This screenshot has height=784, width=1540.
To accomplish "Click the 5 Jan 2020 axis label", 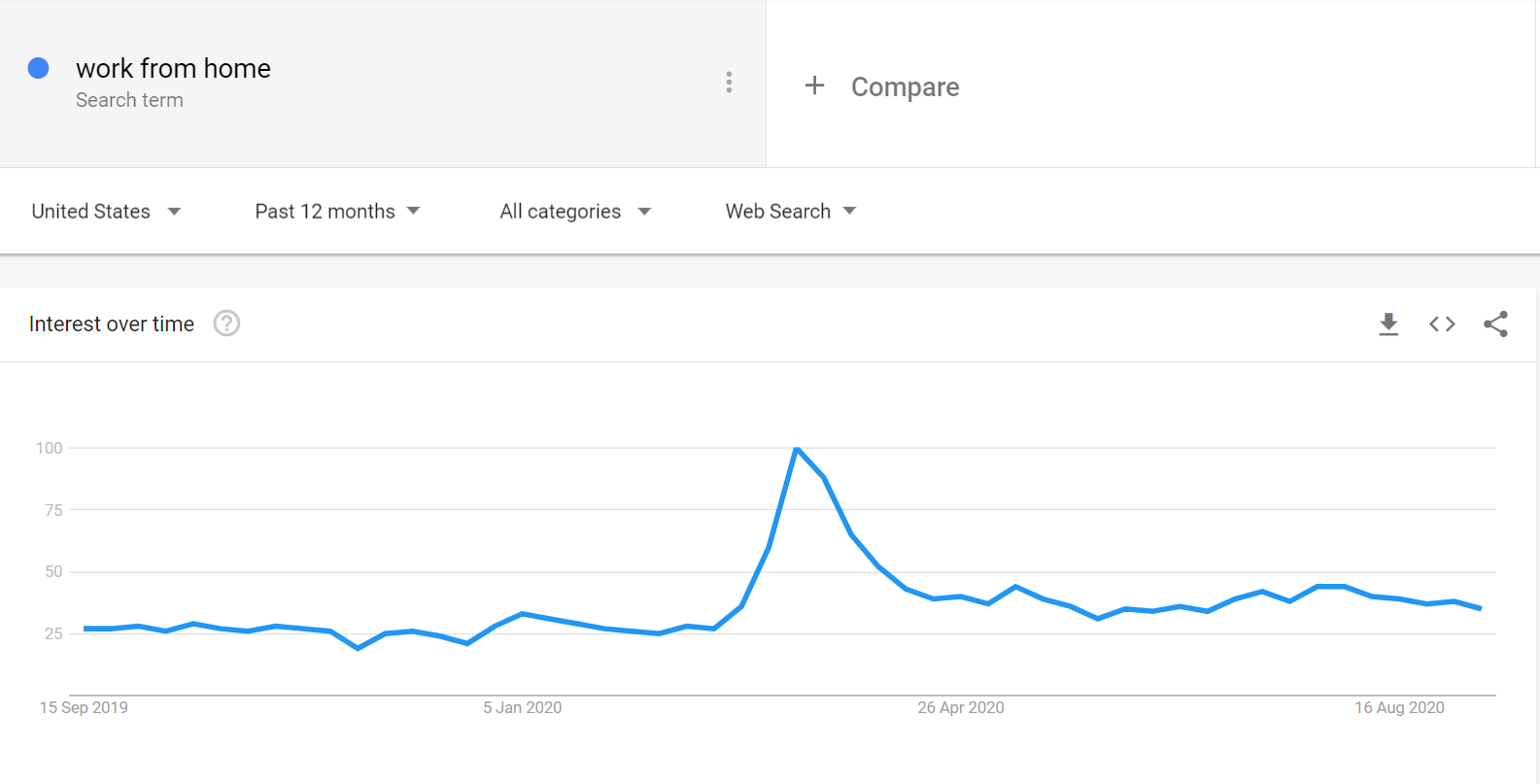I will pyautogui.click(x=522, y=707).
